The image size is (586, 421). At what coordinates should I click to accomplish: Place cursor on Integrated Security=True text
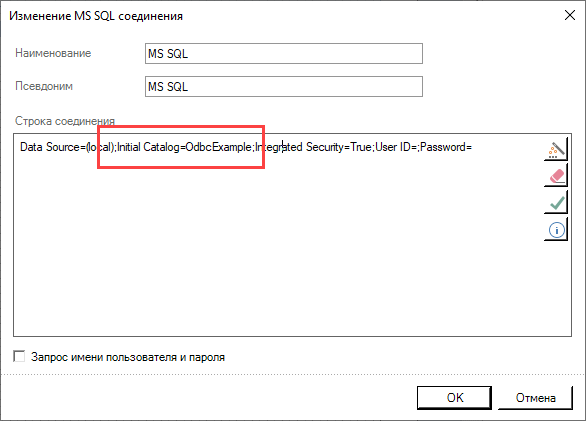(x=313, y=147)
